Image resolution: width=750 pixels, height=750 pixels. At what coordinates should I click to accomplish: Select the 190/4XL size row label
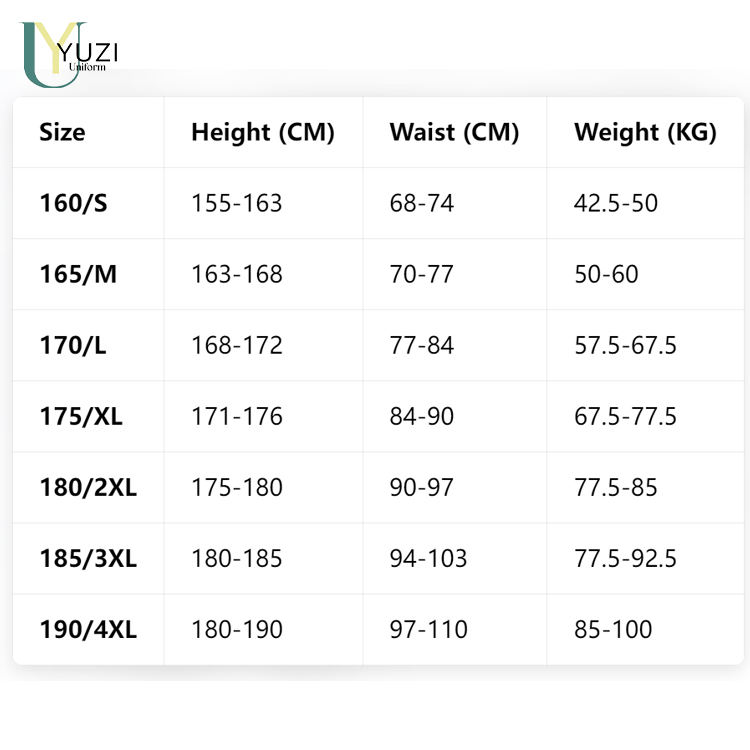pos(88,629)
